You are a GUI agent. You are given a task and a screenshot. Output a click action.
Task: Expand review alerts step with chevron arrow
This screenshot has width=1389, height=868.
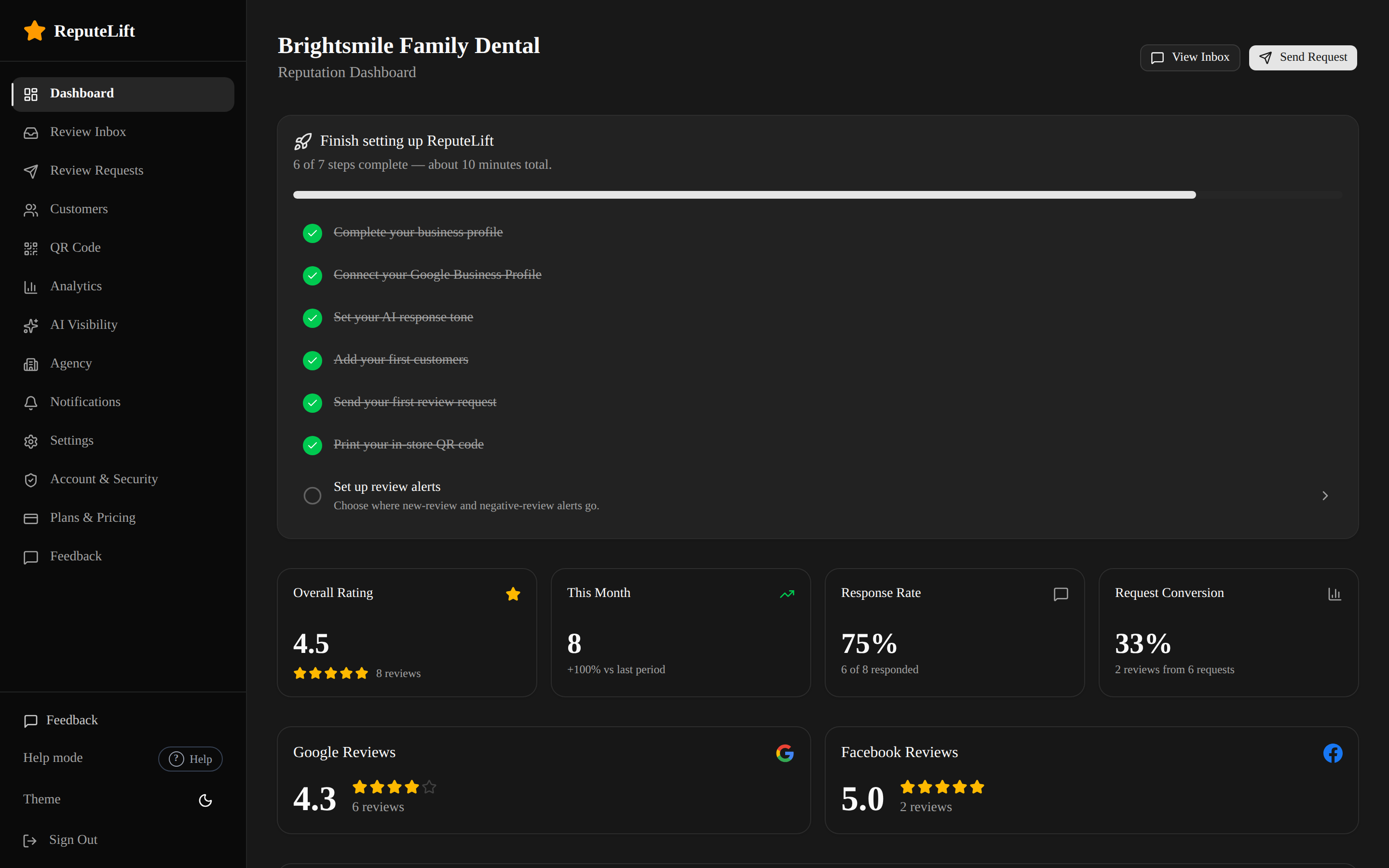[1325, 495]
